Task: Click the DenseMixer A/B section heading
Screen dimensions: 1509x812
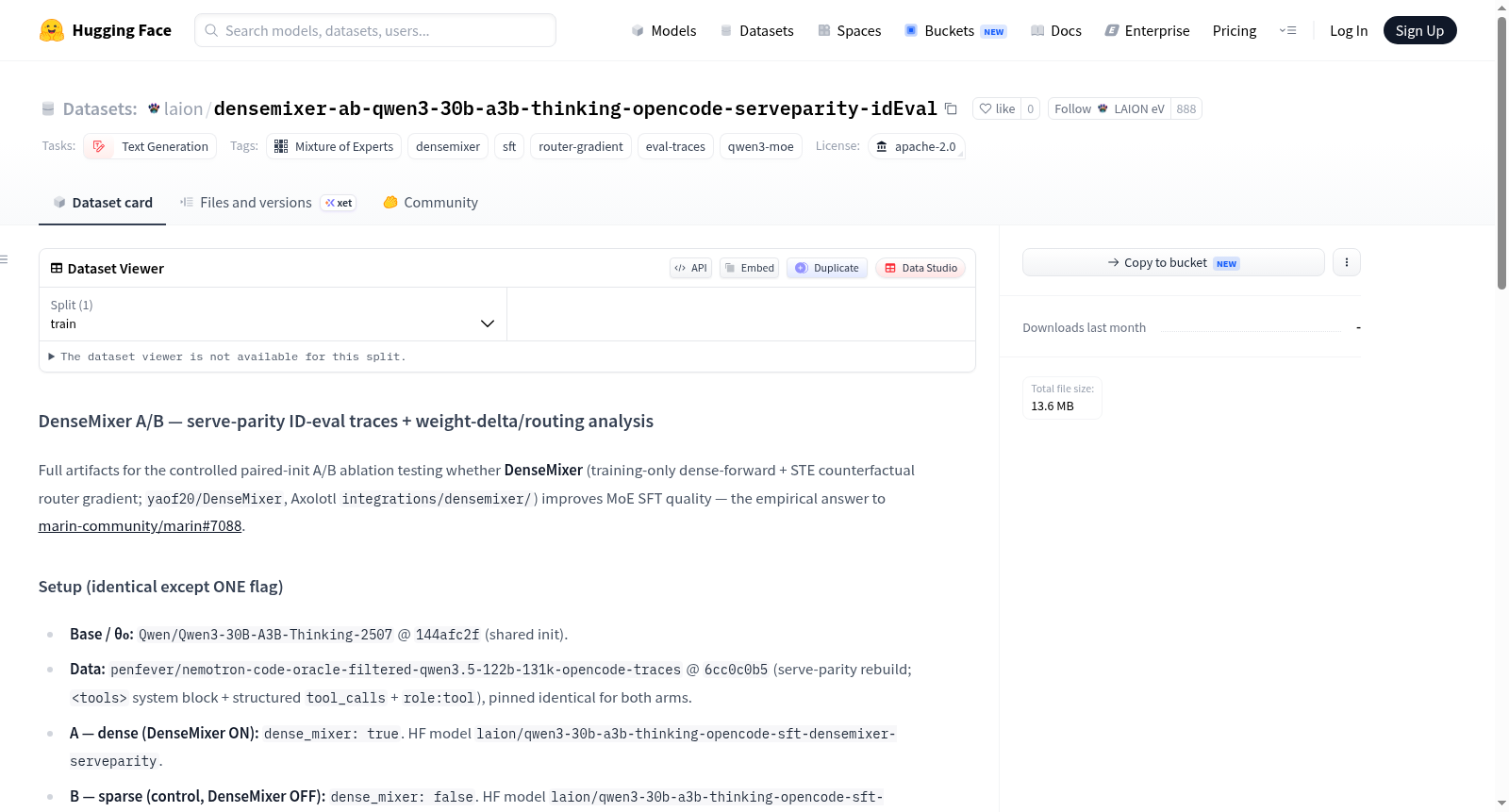Action: point(346,422)
